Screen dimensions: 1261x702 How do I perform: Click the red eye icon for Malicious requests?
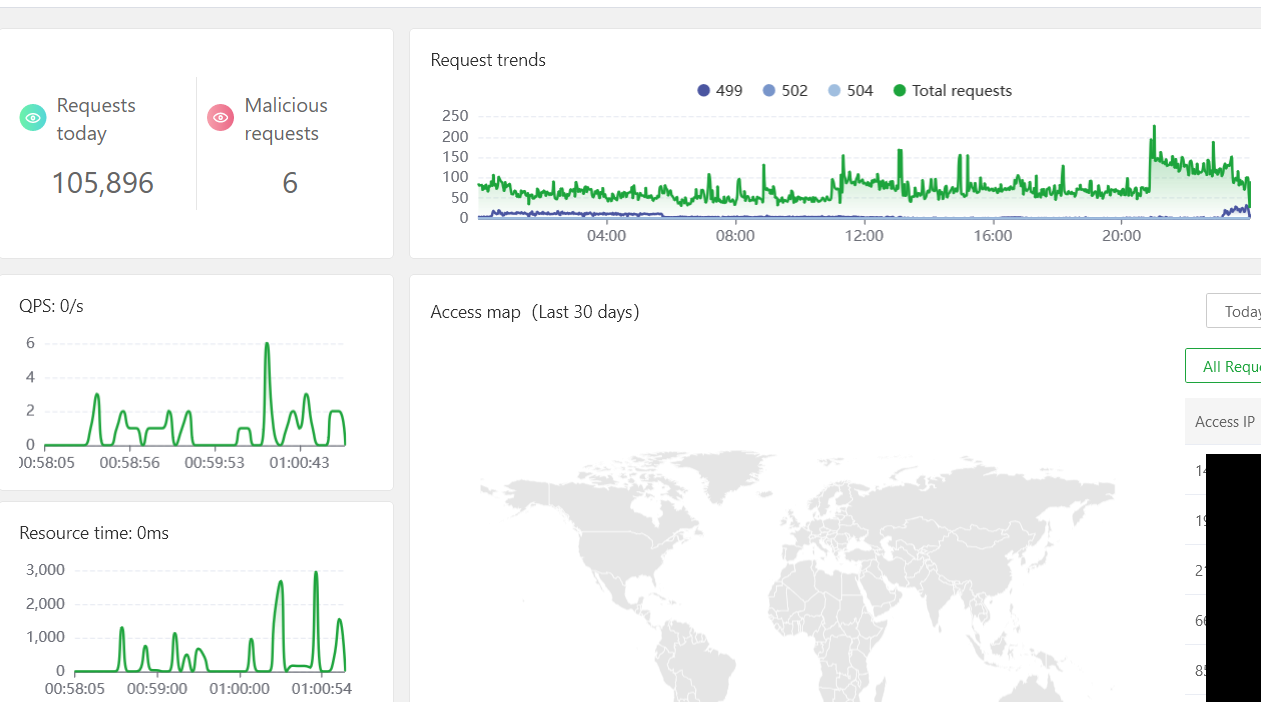click(x=220, y=118)
